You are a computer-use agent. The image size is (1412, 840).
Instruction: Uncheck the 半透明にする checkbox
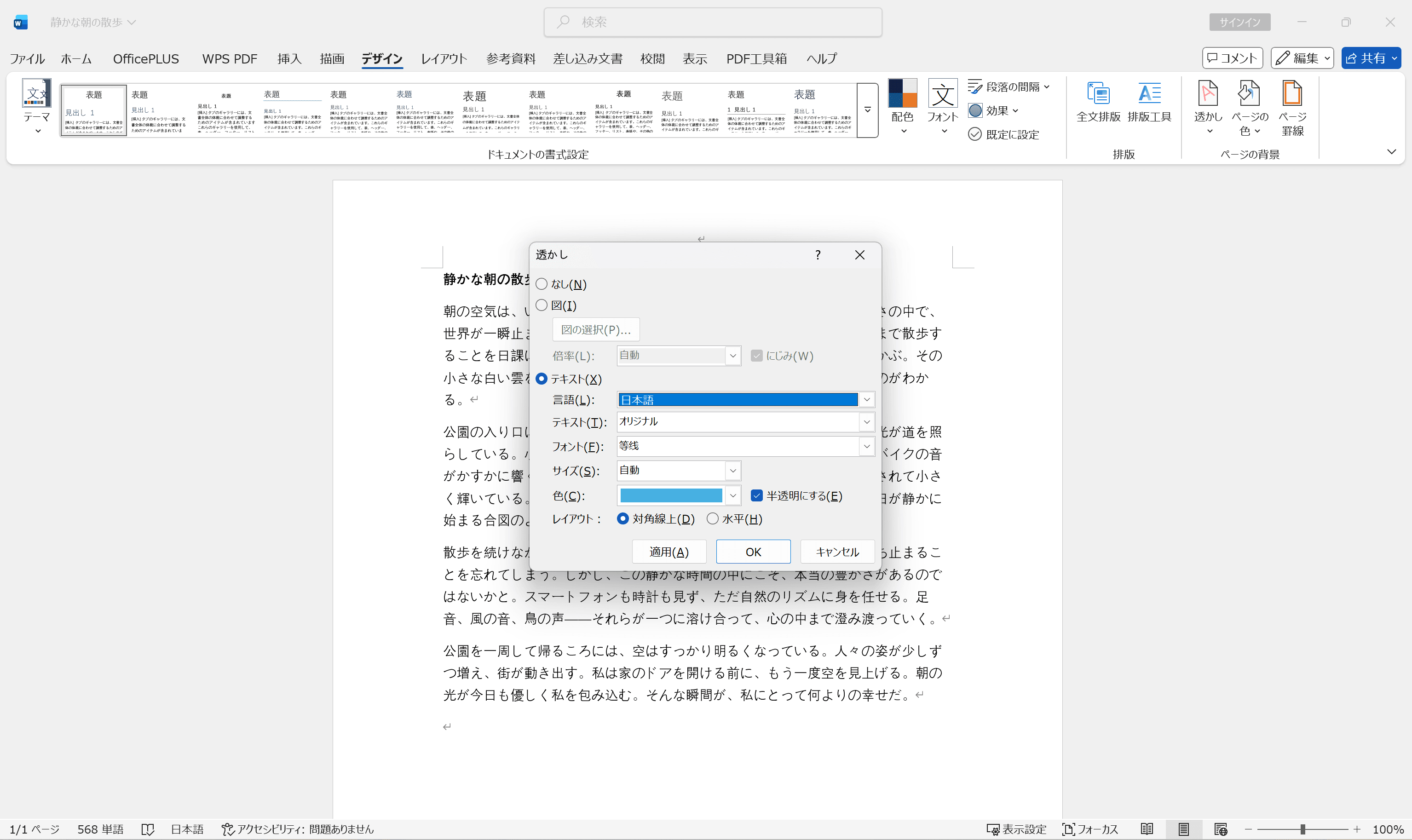coord(757,496)
